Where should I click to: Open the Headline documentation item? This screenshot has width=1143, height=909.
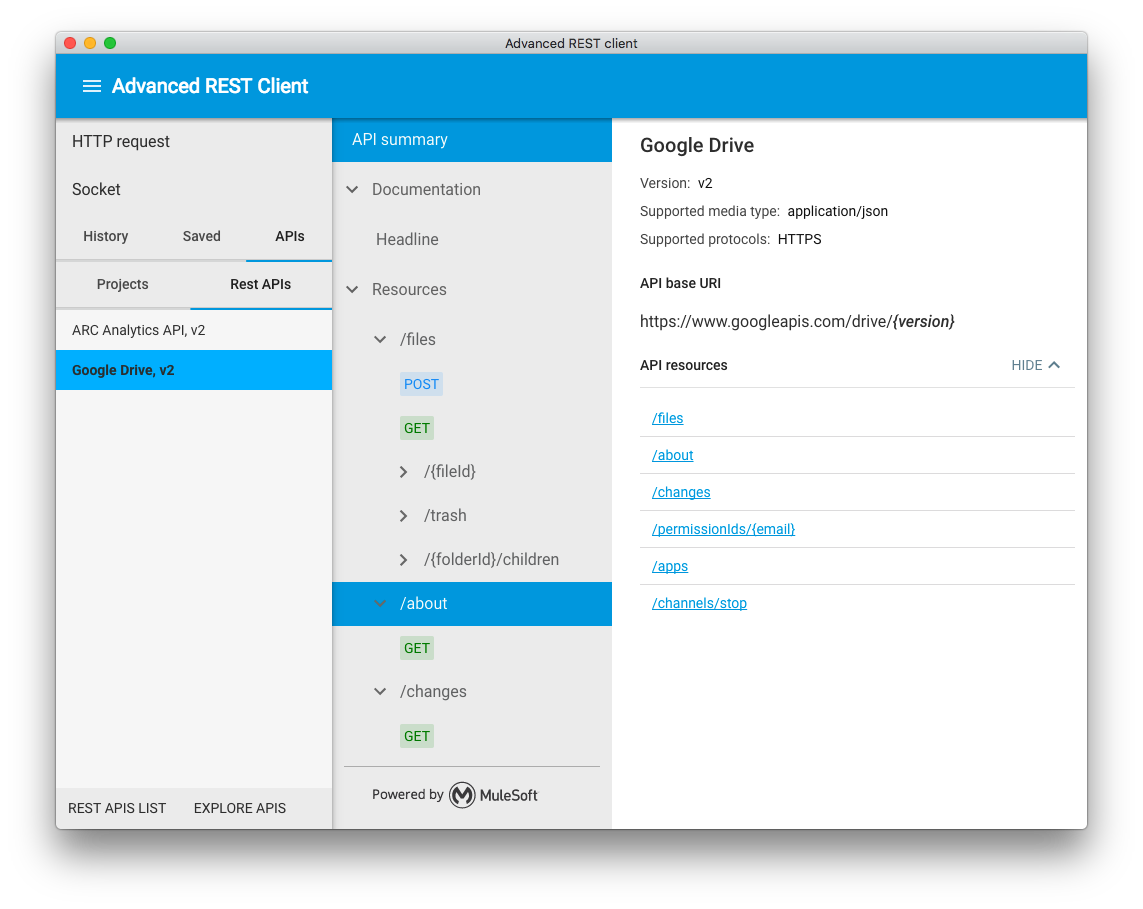coord(407,239)
